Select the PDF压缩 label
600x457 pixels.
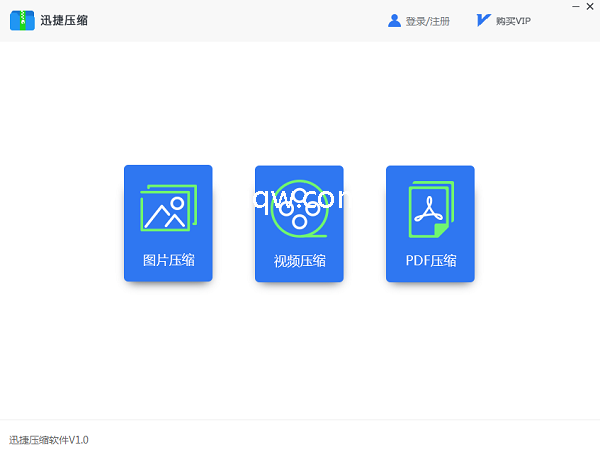[430, 261]
